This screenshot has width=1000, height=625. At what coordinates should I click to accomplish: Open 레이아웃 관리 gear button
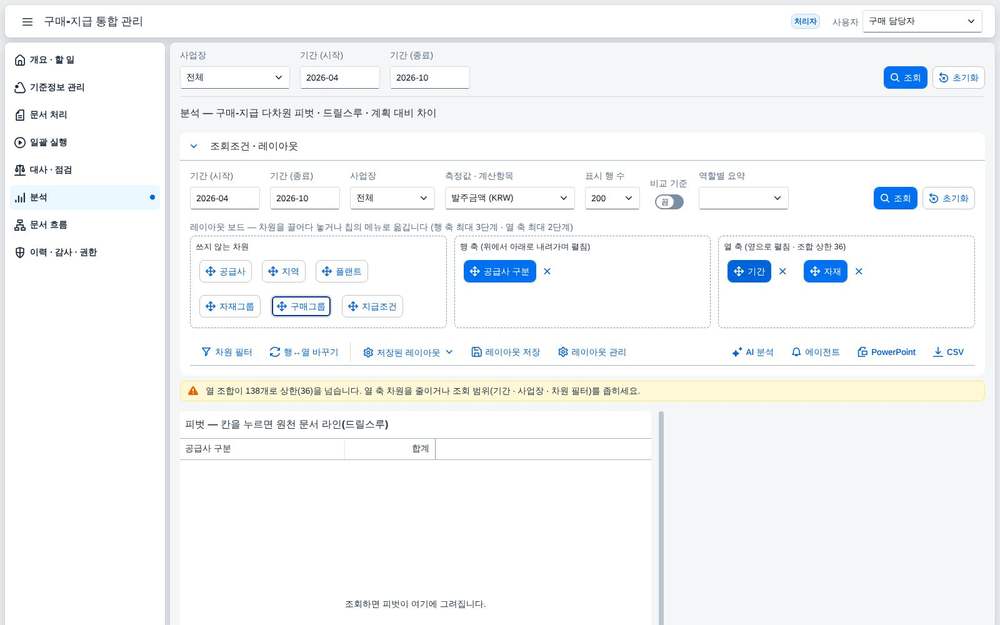click(x=591, y=352)
